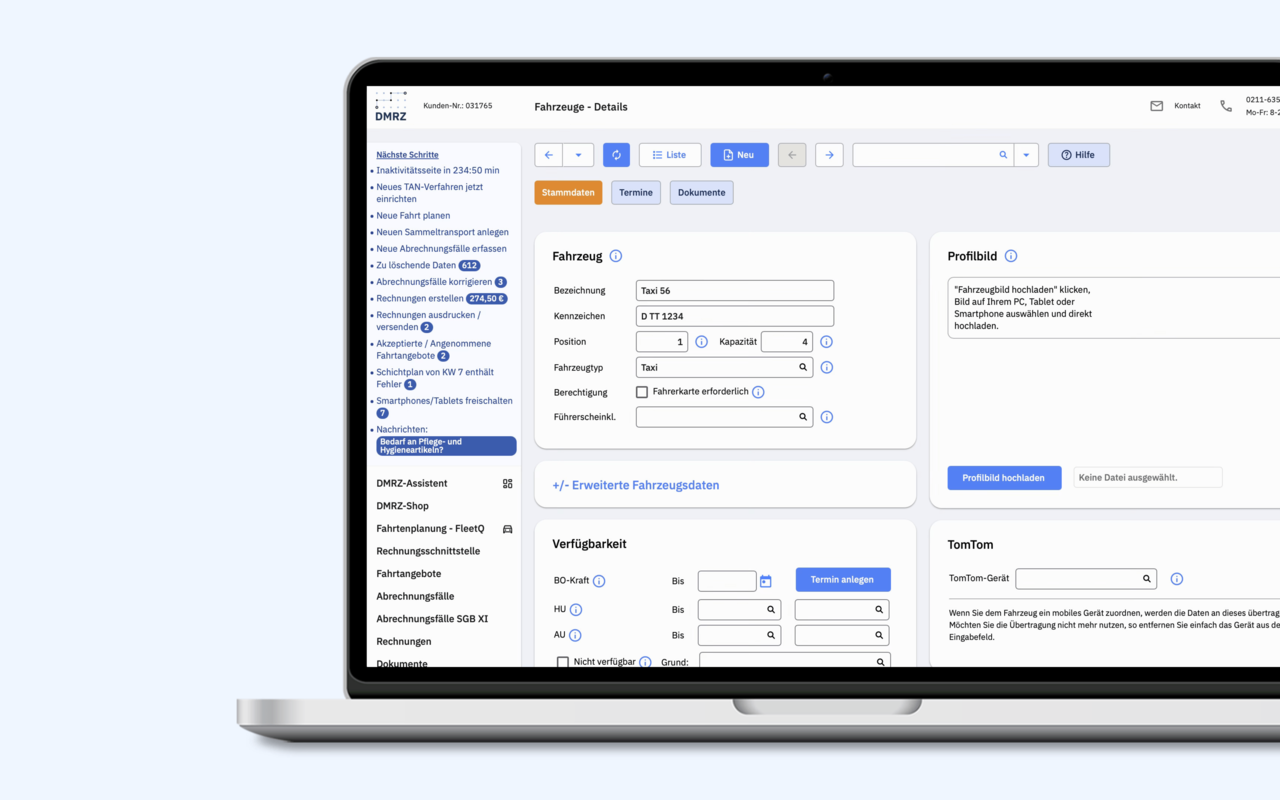Open the dropdown arrow next to search box
This screenshot has width=1280, height=800.
click(x=1026, y=155)
